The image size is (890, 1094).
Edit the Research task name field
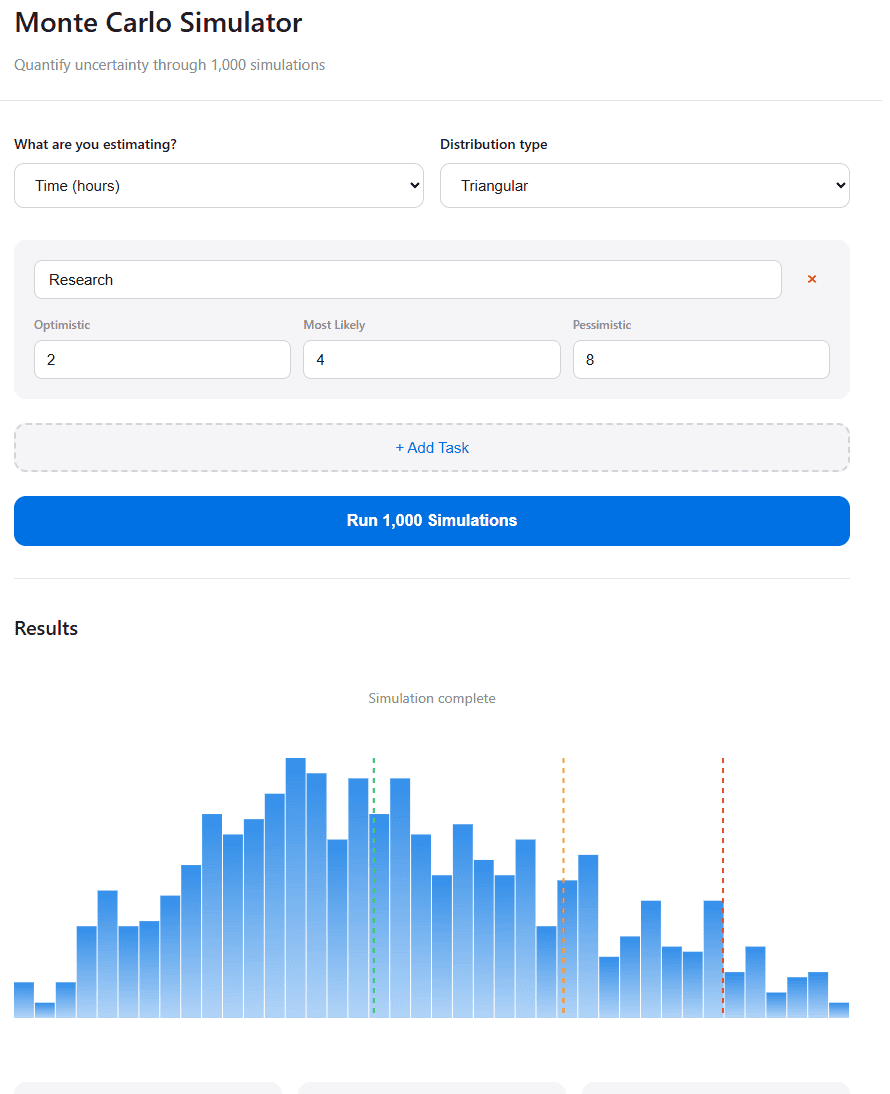click(408, 279)
